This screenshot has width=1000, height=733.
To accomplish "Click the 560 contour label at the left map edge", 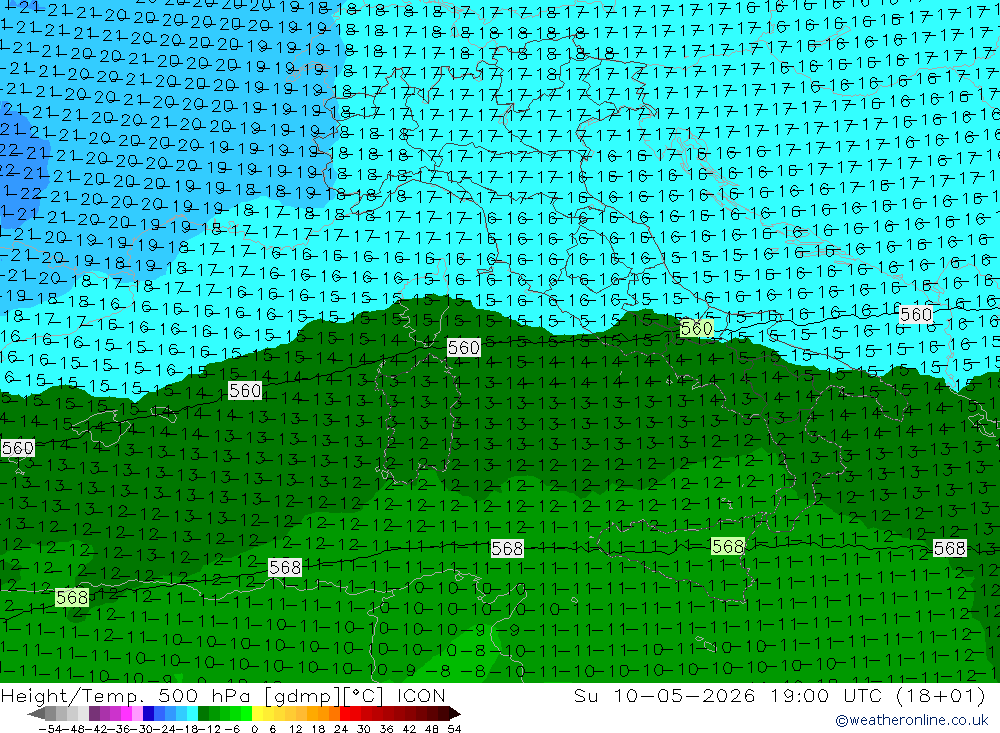I will click(x=17, y=448).
